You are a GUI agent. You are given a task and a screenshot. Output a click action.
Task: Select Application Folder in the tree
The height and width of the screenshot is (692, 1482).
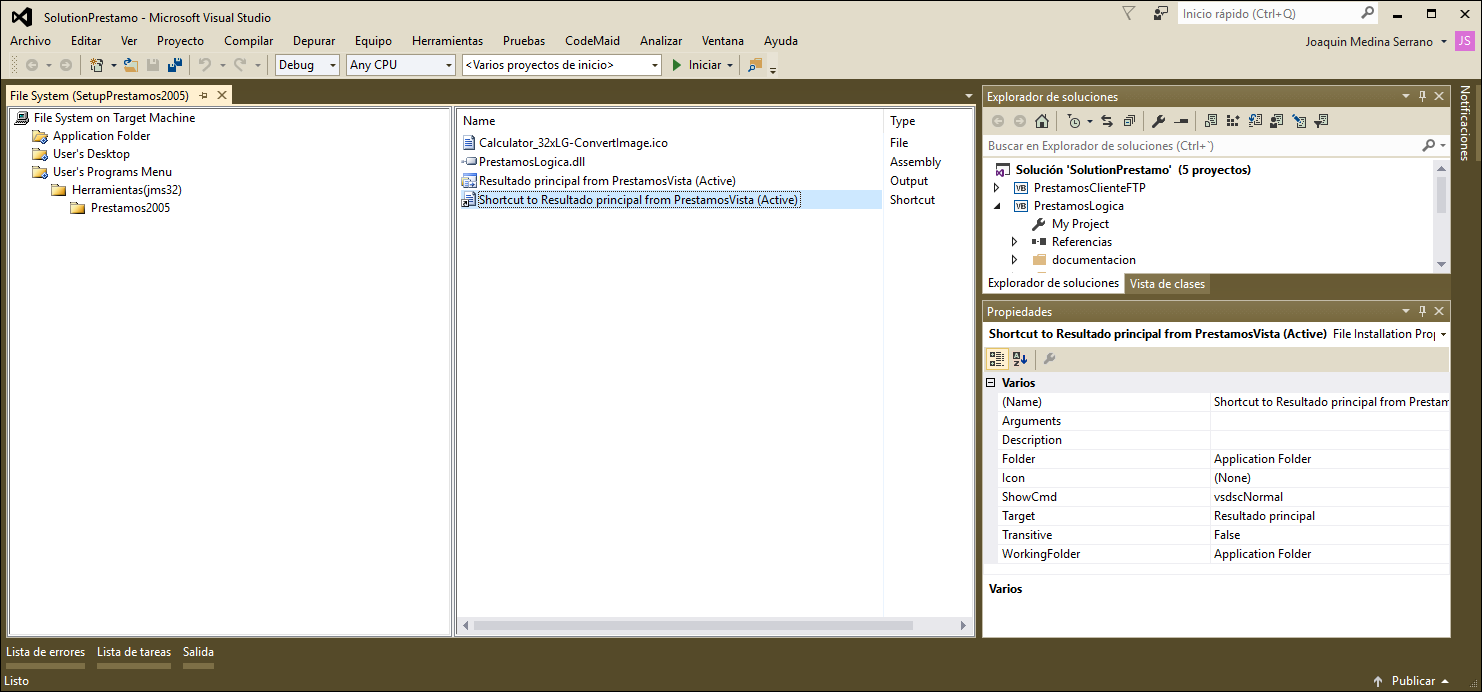[x=101, y=136]
